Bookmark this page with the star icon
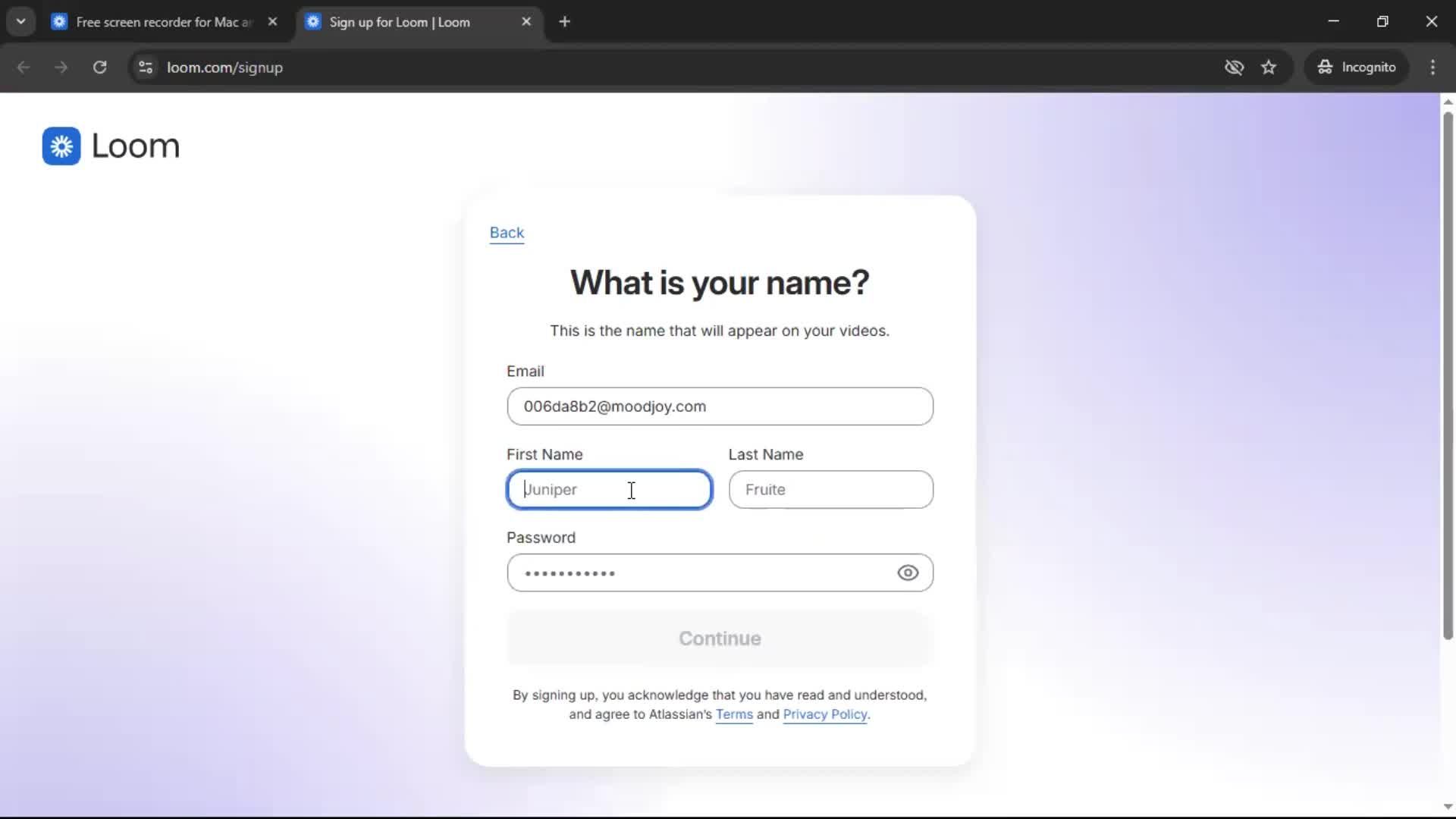The height and width of the screenshot is (819, 1456). (x=1269, y=67)
